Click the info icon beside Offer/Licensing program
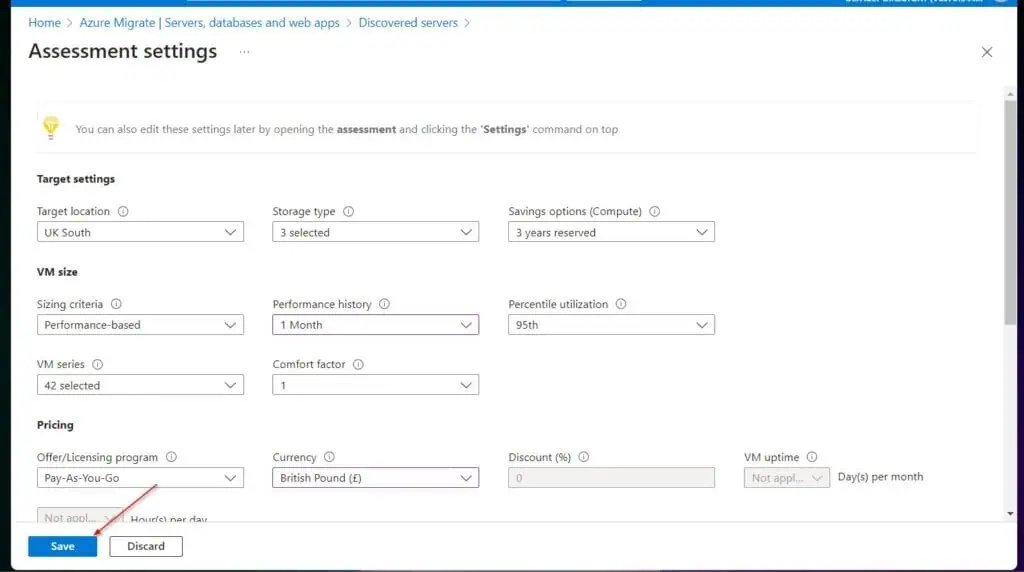 click(x=171, y=457)
